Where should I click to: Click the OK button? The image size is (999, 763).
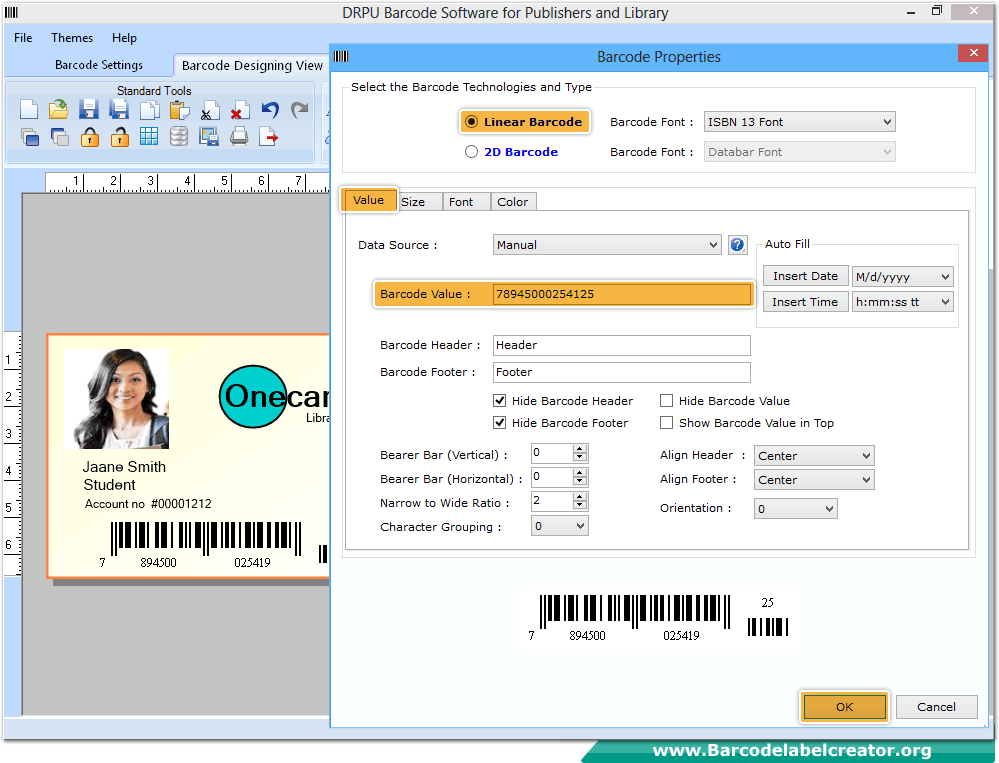click(x=845, y=707)
